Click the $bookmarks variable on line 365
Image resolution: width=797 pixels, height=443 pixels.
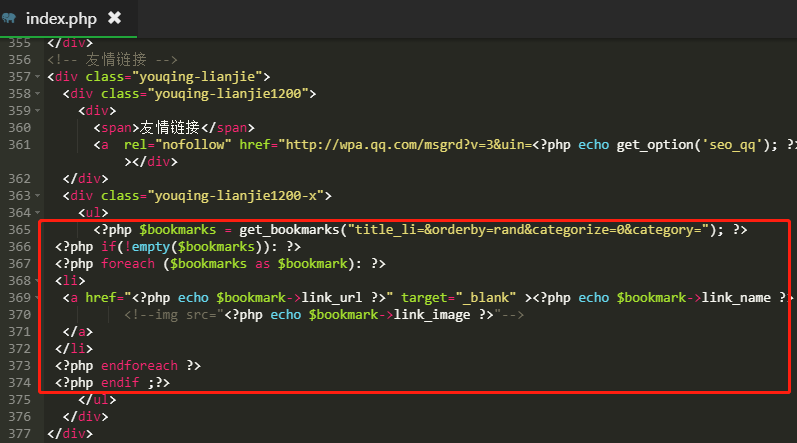coord(177,230)
